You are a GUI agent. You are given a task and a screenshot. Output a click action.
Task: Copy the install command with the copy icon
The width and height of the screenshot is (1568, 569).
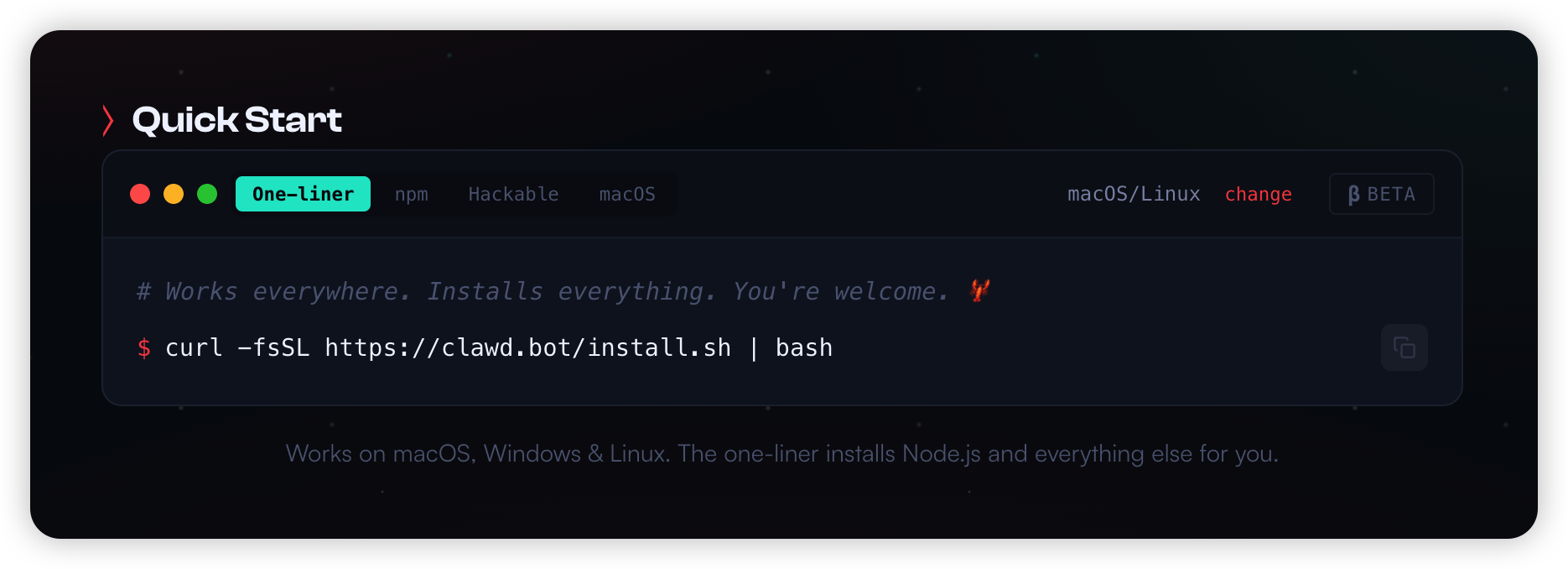[x=1404, y=347]
